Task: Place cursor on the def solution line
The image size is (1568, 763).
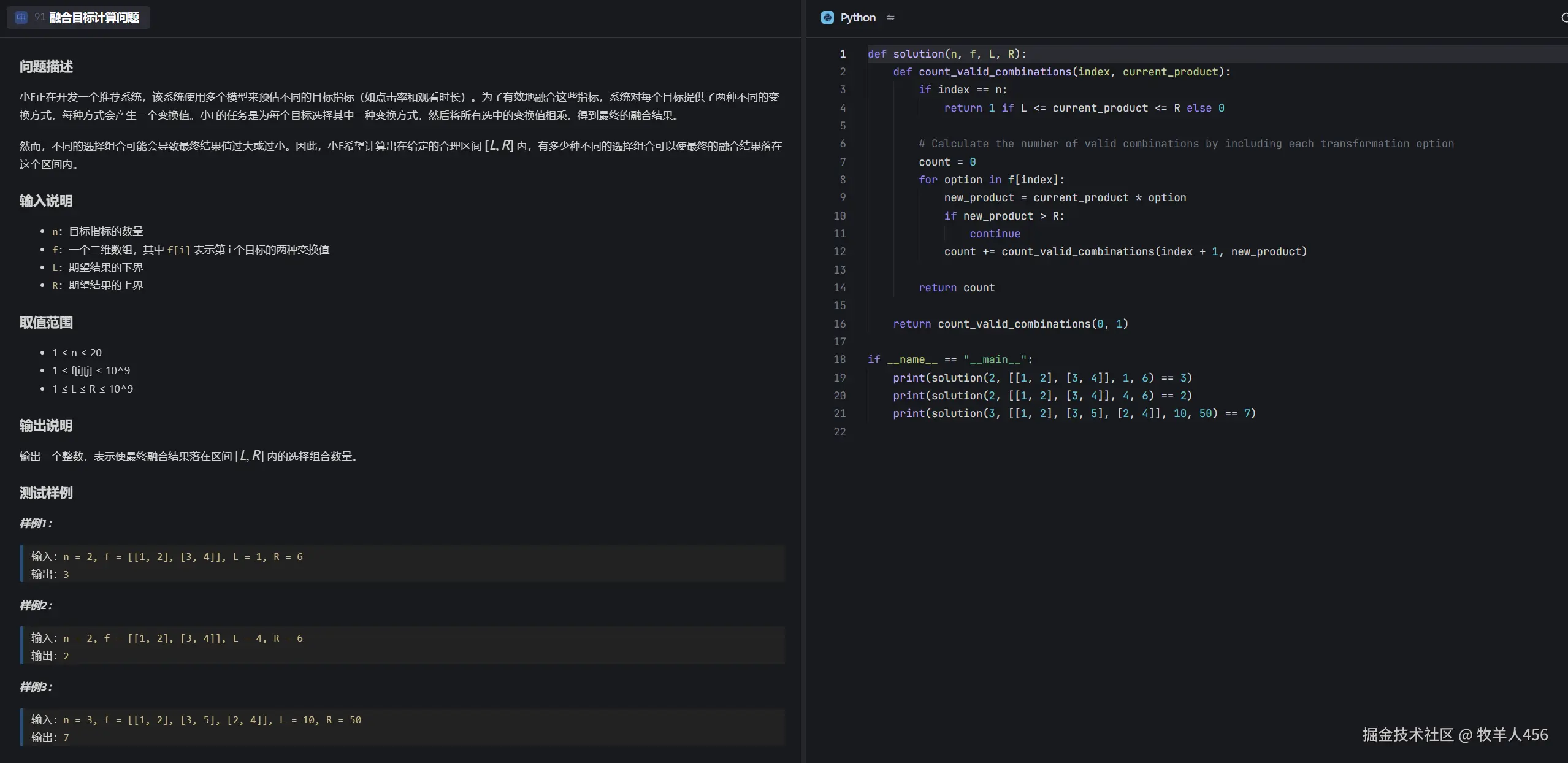Action: click(947, 54)
